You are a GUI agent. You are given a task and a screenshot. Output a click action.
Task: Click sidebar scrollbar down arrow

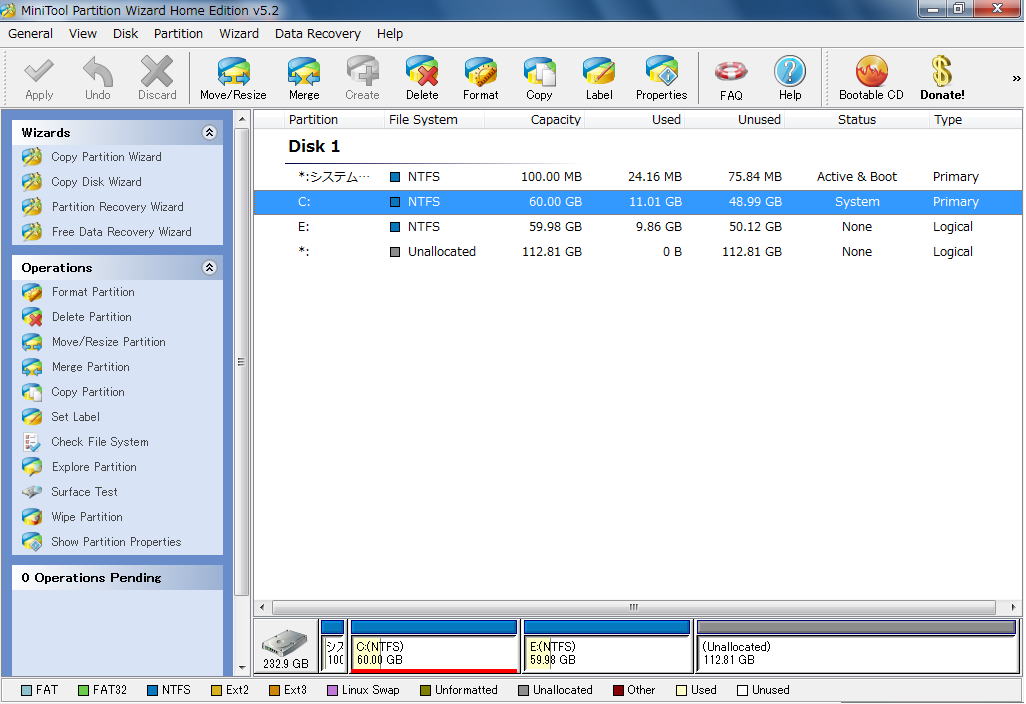(x=242, y=668)
